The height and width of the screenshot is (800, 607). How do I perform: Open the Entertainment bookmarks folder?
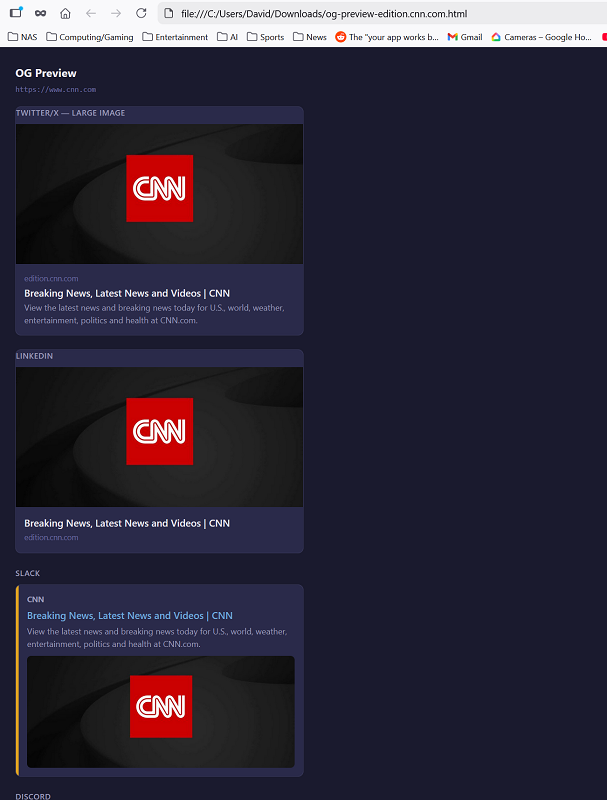click(175, 37)
